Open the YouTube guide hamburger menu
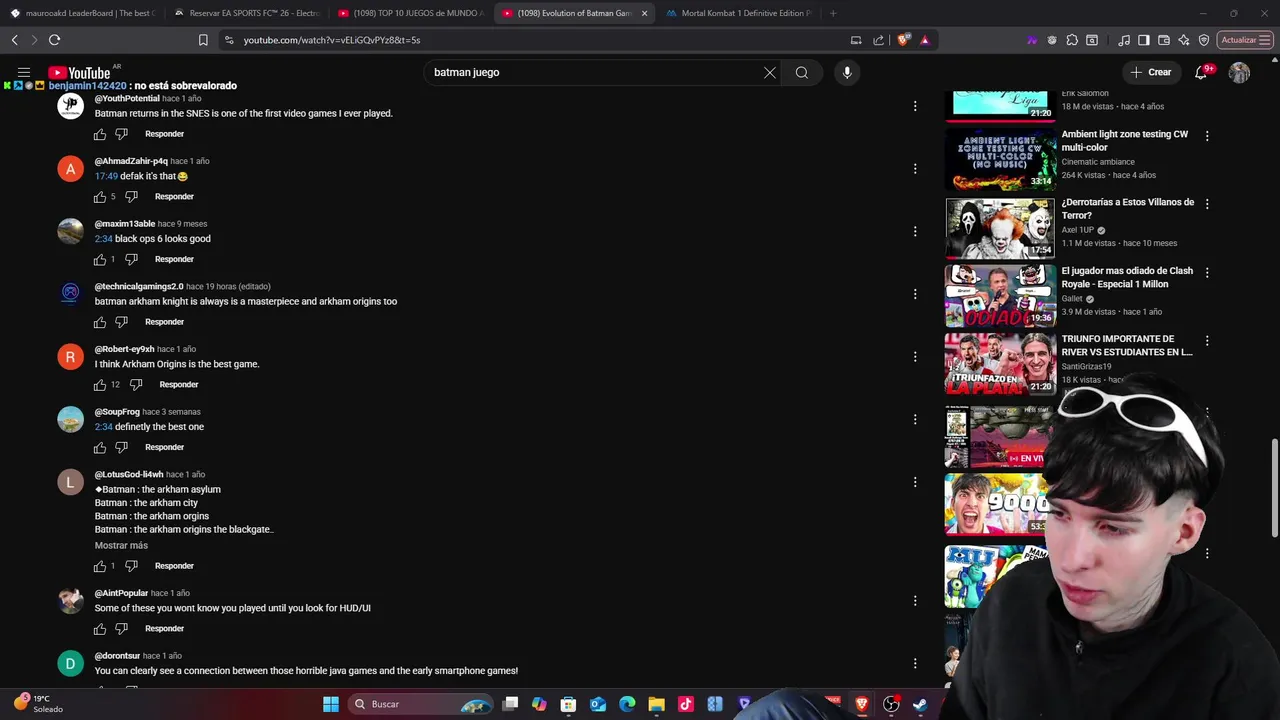 [x=23, y=72]
